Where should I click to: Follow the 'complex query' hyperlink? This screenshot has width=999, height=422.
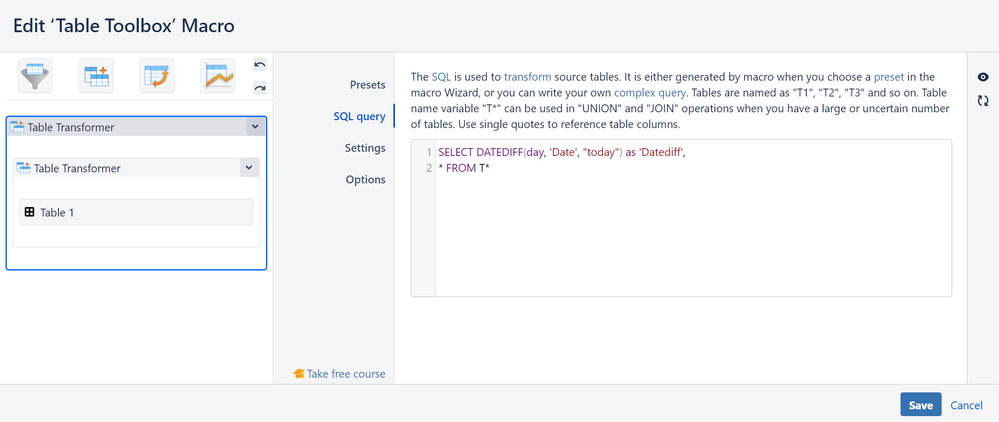tap(657, 93)
